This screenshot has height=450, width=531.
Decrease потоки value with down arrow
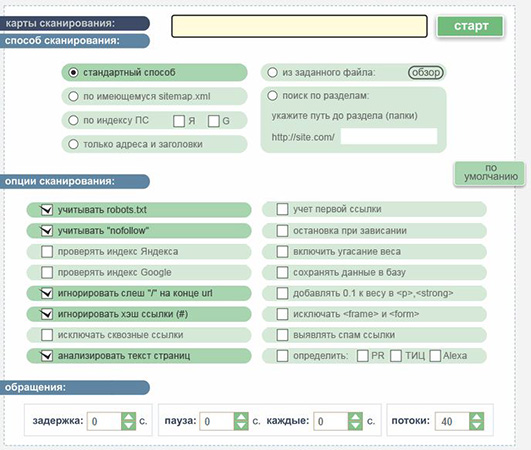tap(477, 426)
